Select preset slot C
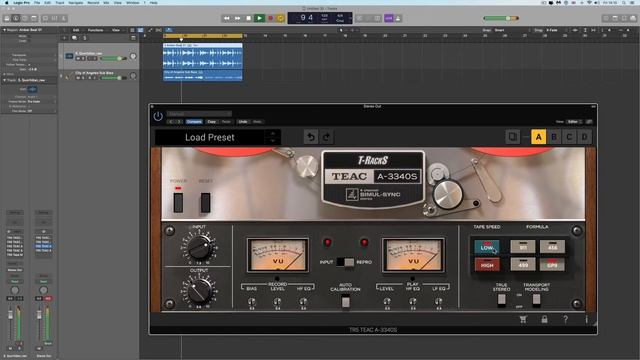This screenshot has height=360, width=640. coord(569,137)
